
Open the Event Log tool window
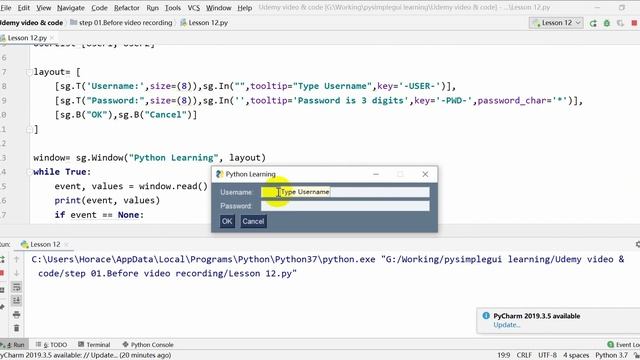coord(623,345)
